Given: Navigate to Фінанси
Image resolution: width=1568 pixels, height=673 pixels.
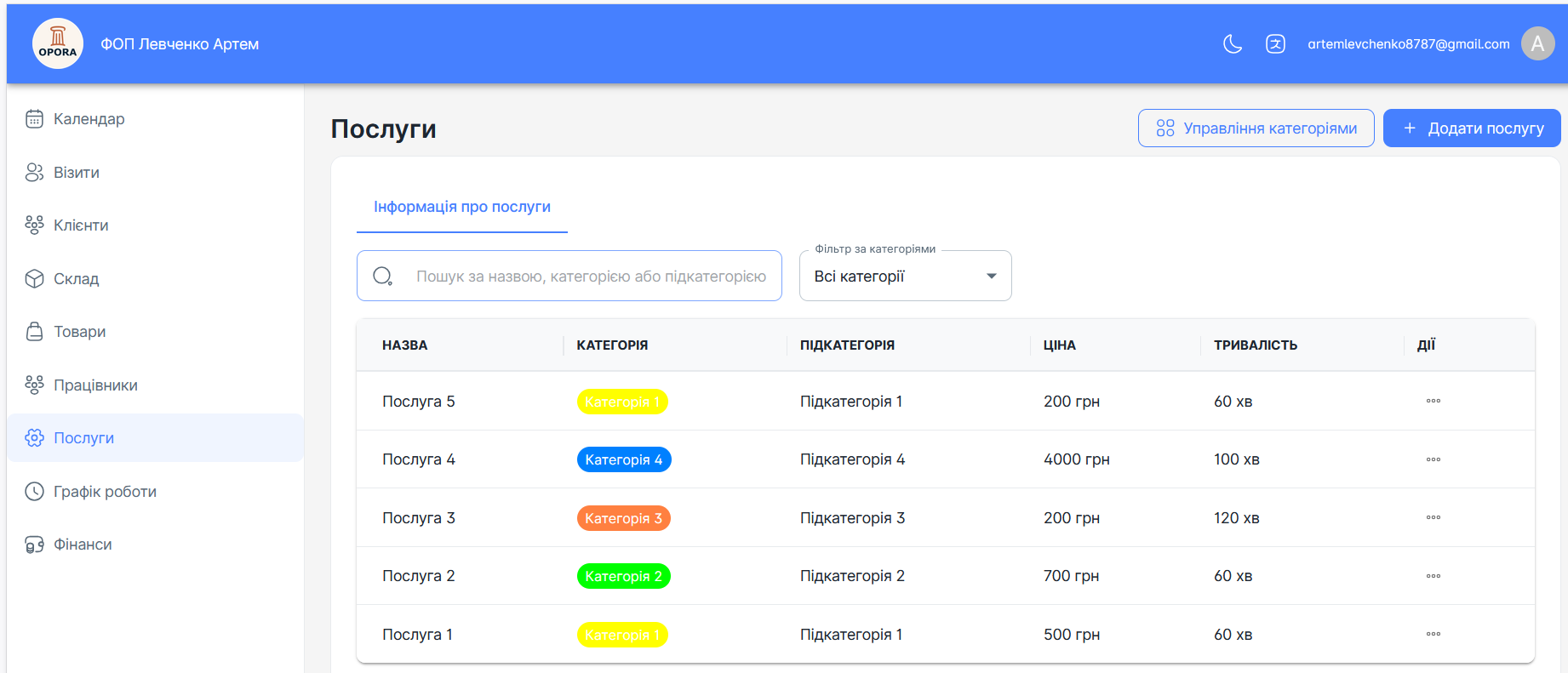Looking at the screenshot, I should pos(155,545).
